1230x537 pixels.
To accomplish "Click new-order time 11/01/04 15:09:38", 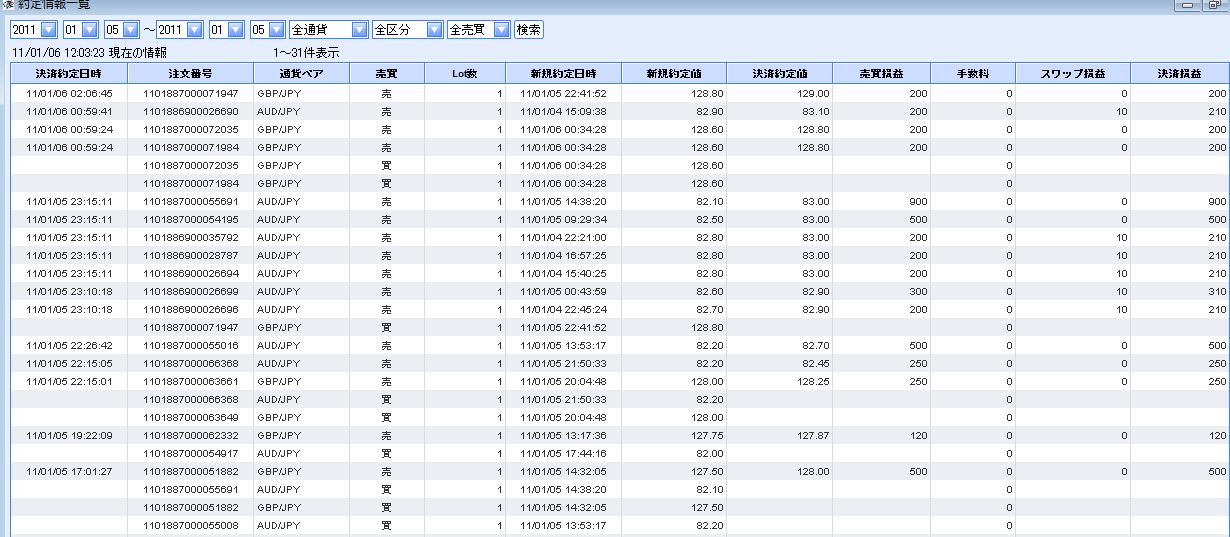I will [563, 111].
